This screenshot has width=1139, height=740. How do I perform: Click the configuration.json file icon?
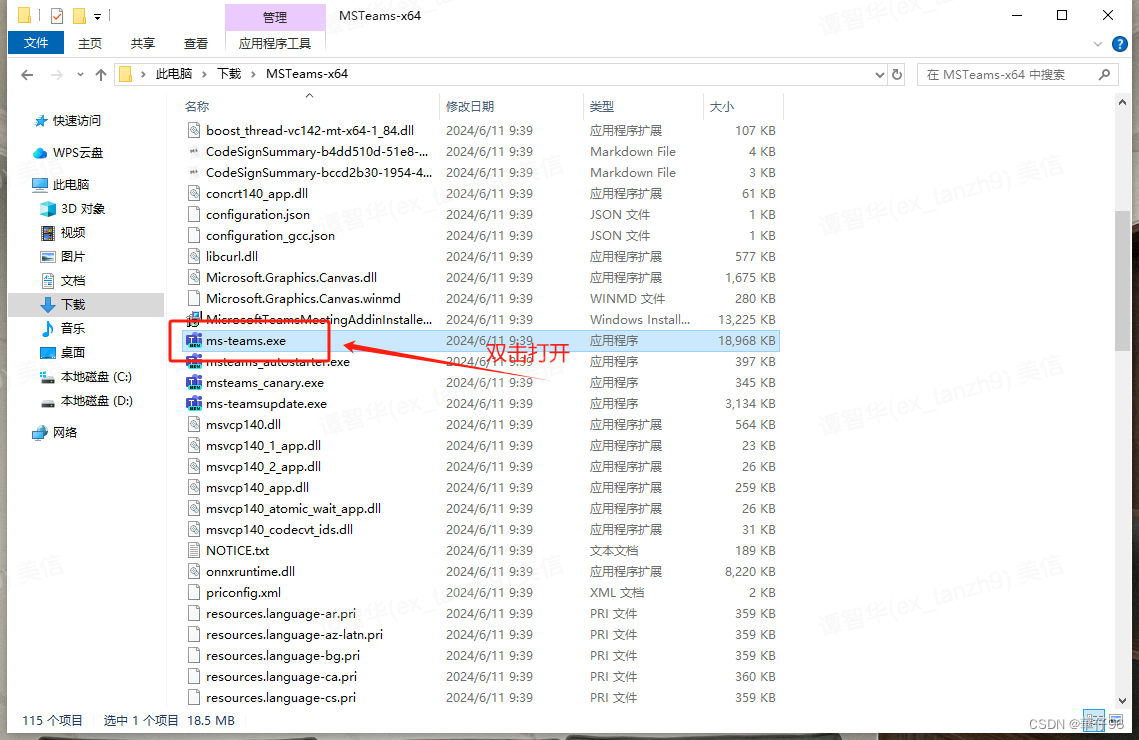194,214
